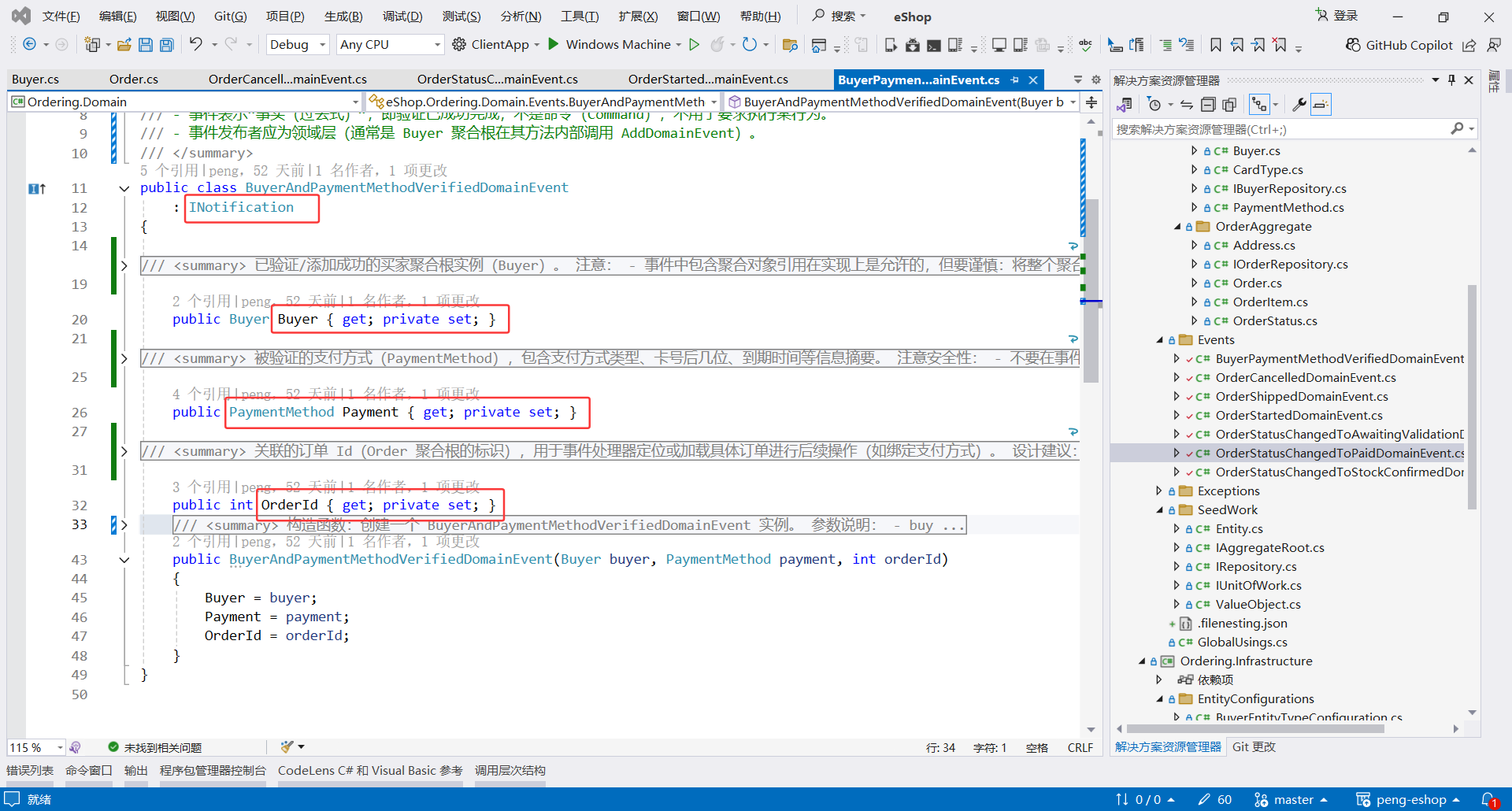This screenshot has height=811, width=1512.
Task: Switch to the Buyer.cs tab
Action: (35, 80)
